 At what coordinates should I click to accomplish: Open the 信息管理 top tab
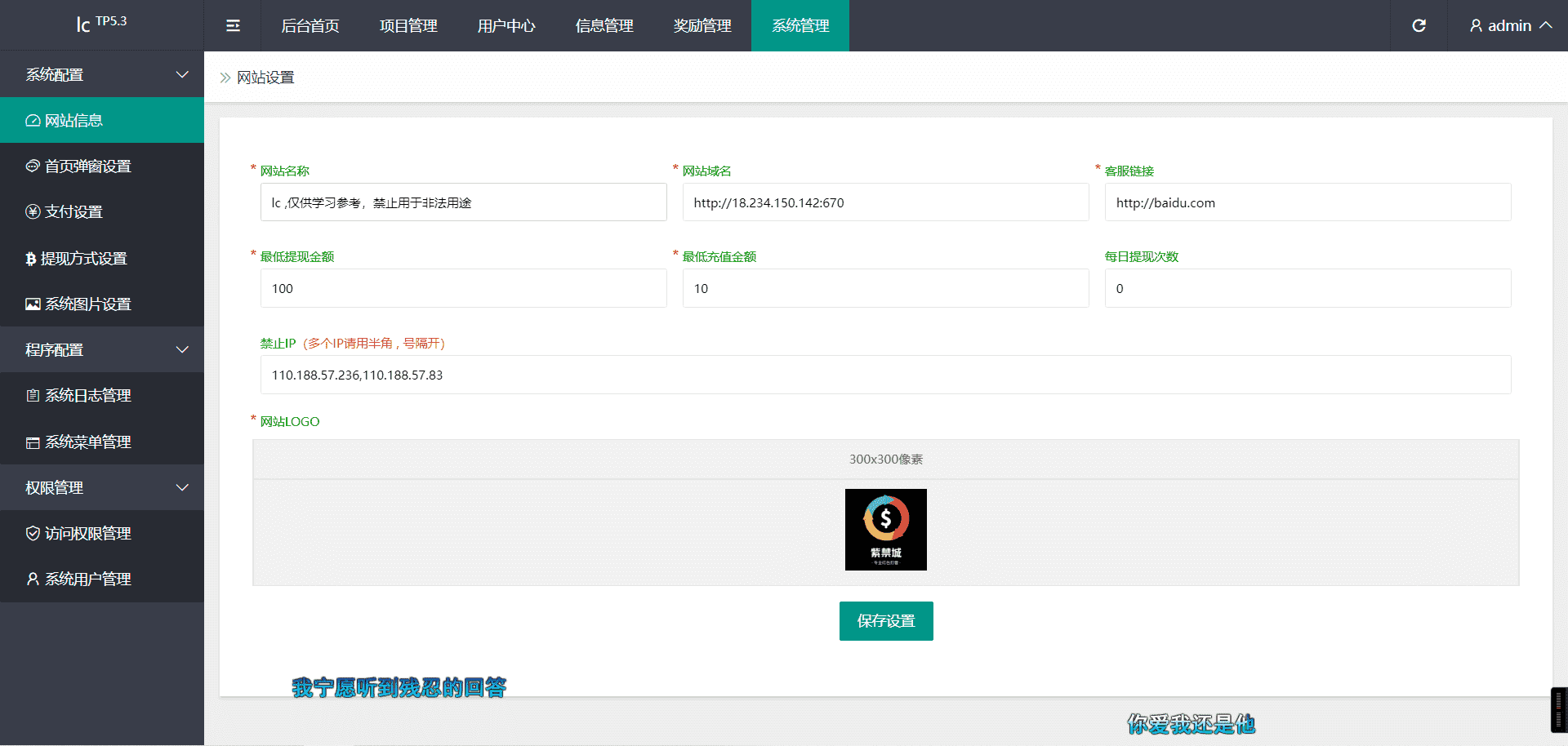tap(604, 26)
